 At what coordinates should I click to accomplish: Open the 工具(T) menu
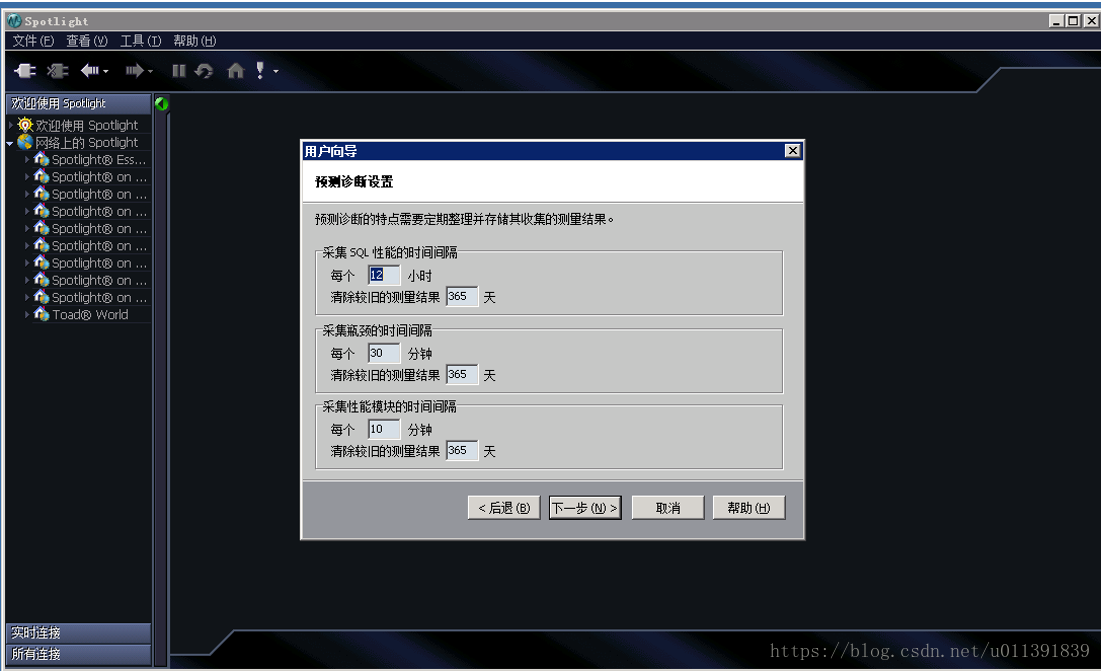pyautogui.click(x=140, y=41)
